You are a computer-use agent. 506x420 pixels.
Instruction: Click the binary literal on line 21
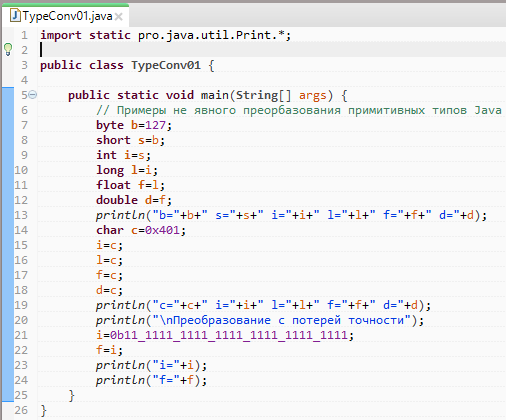(229, 335)
